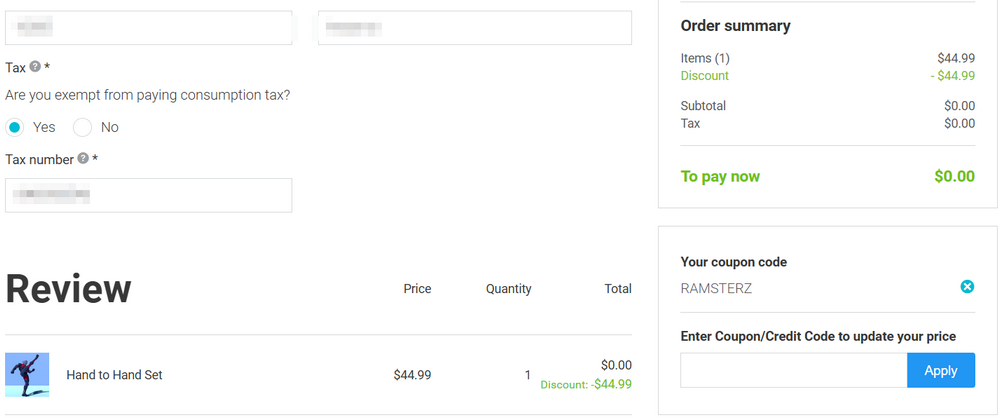Select Yes for tax exemption
This screenshot has height=418, width=1000.
click(15, 127)
